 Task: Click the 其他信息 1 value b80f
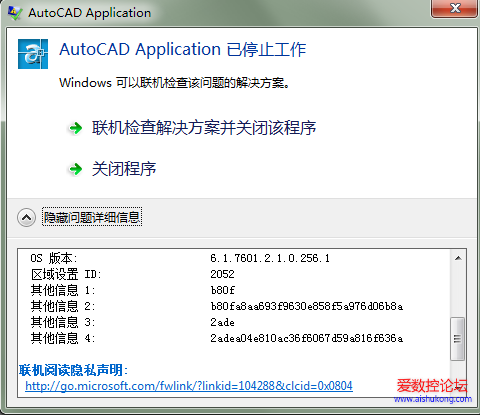222,290
